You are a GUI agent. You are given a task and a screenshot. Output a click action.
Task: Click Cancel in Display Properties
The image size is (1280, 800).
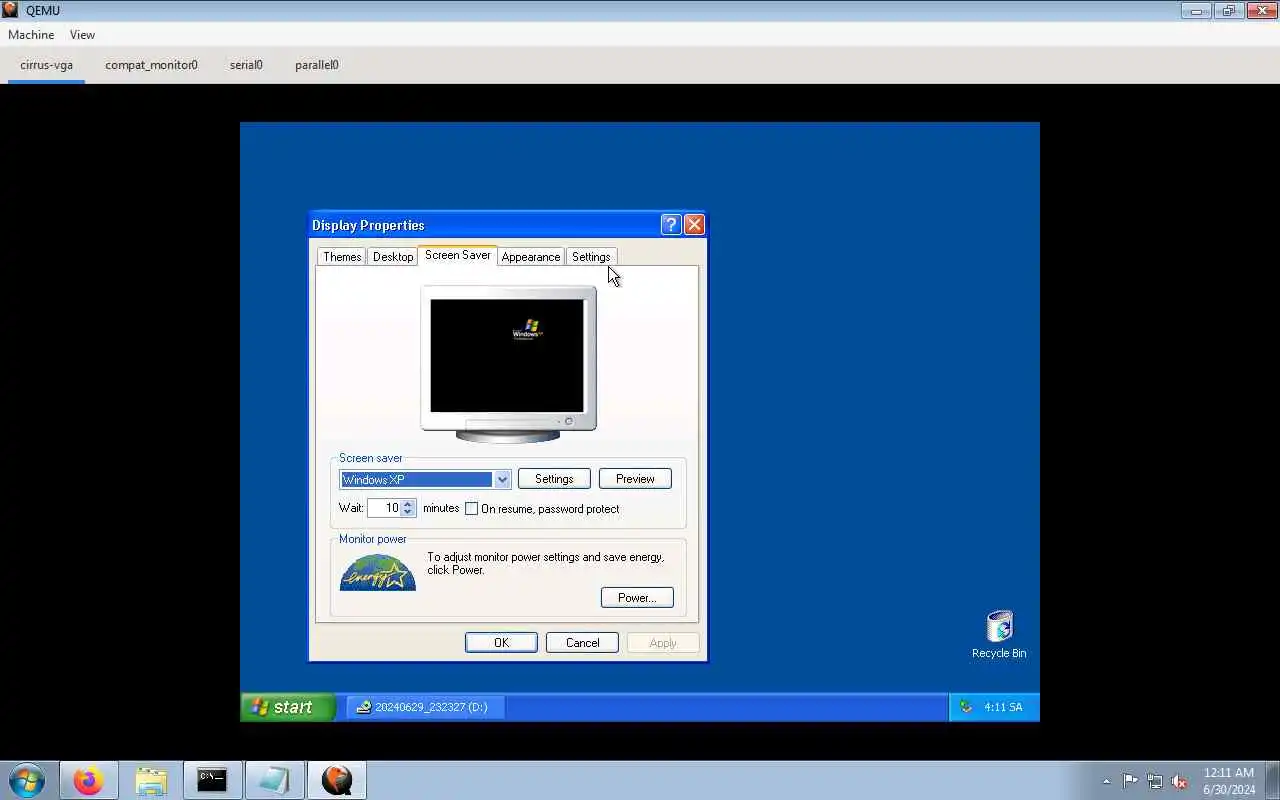pos(582,643)
